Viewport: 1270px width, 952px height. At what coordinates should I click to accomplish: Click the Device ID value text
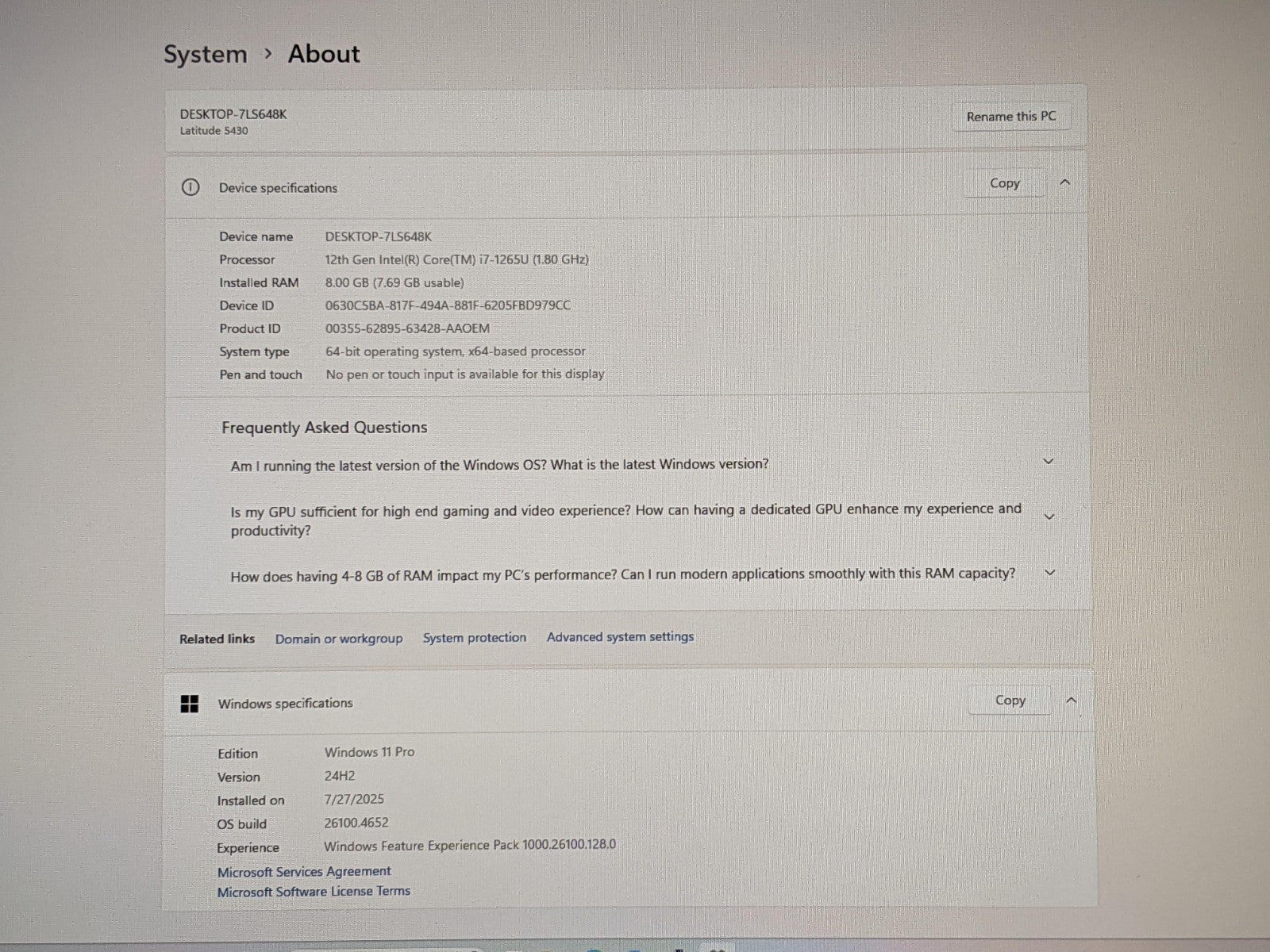point(448,305)
